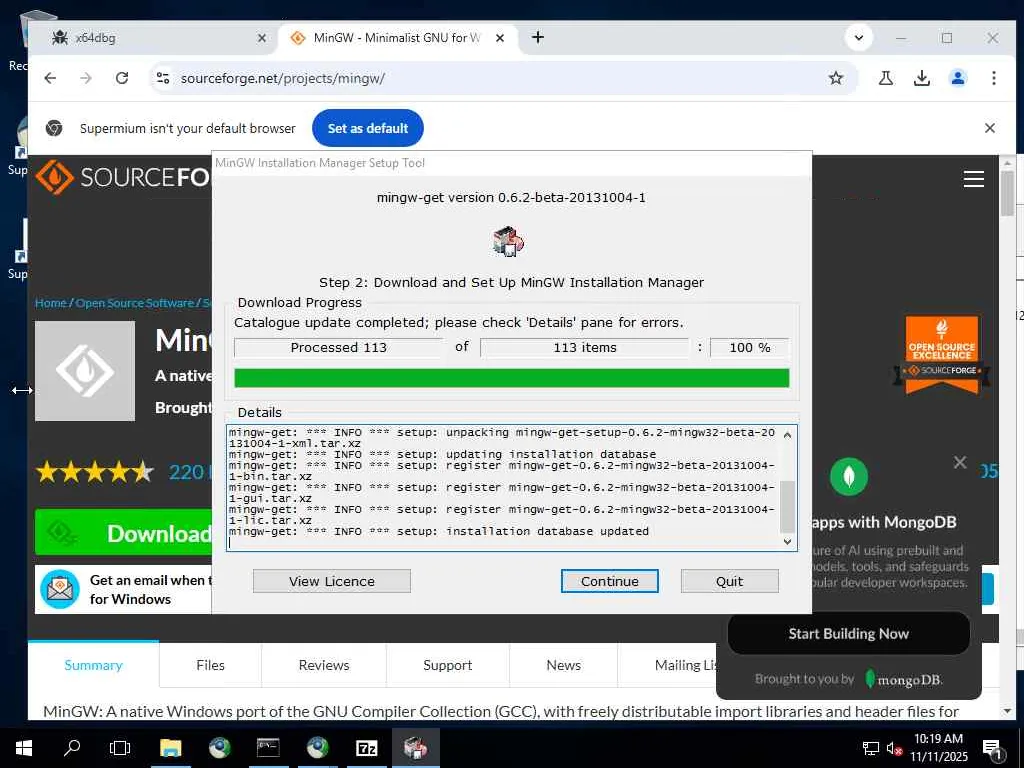Close the MinGW browser tab
This screenshot has width=1024, height=768.
[500, 38]
